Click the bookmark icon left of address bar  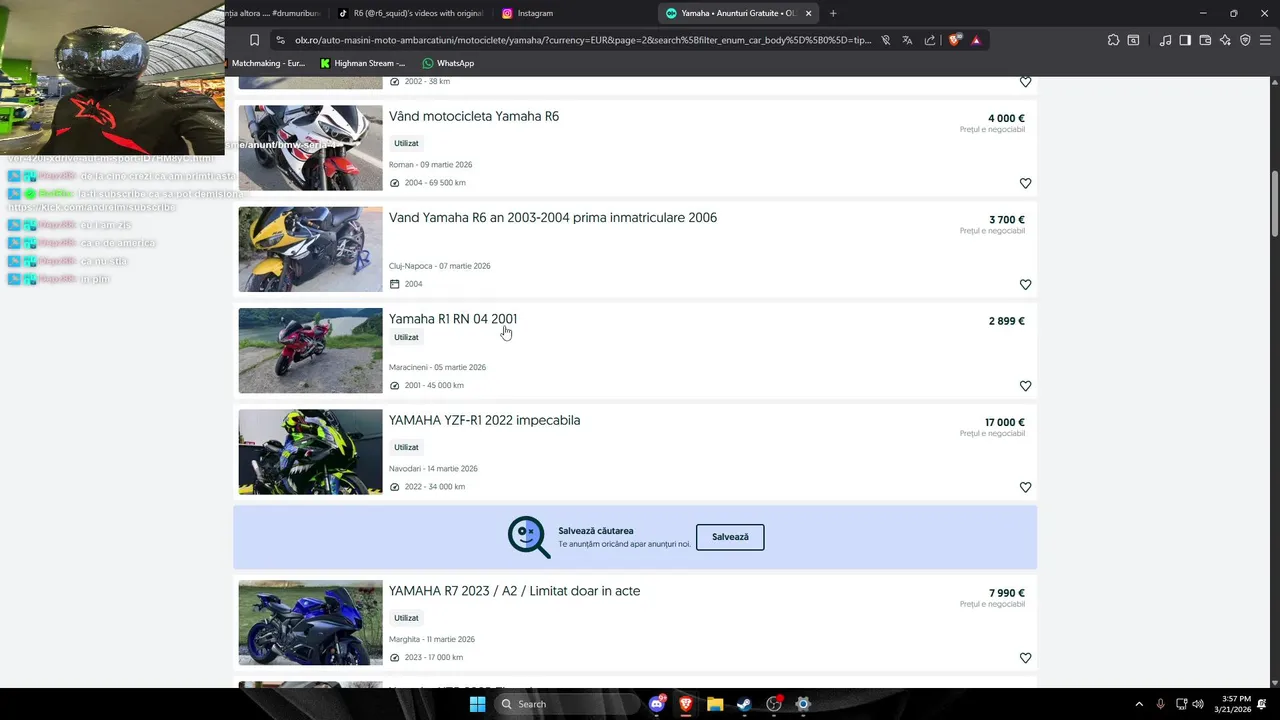(254, 40)
